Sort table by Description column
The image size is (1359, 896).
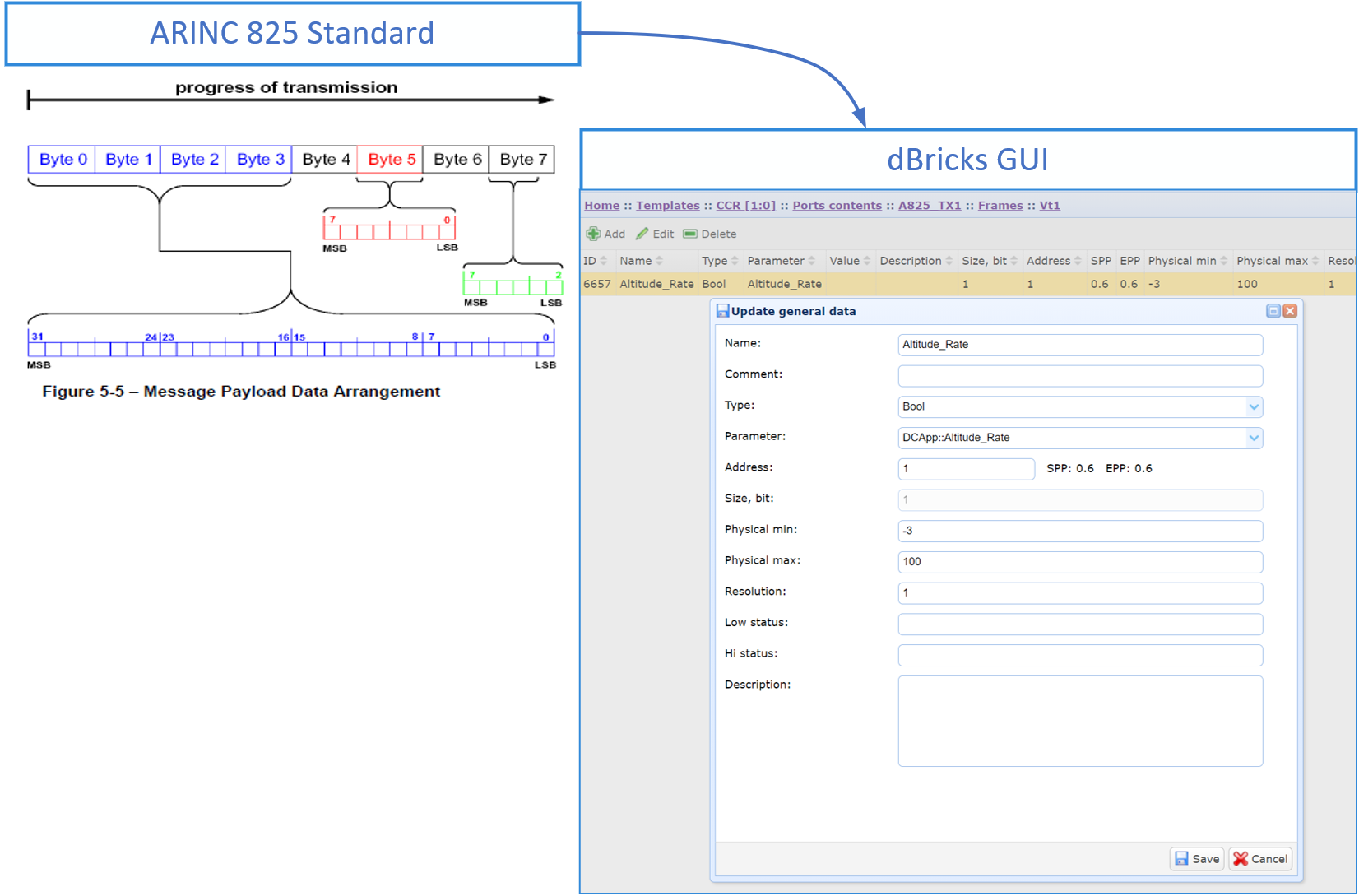click(x=916, y=261)
